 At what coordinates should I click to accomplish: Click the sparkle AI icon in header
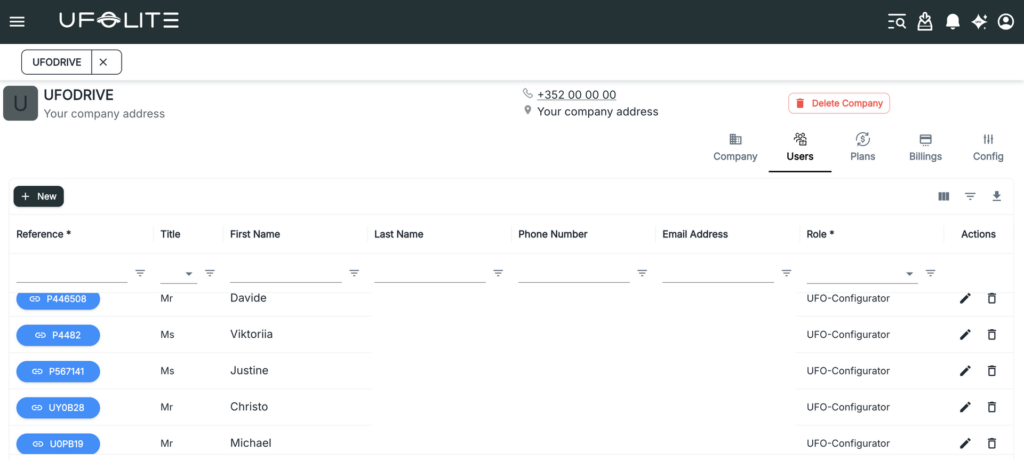click(x=979, y=21)
